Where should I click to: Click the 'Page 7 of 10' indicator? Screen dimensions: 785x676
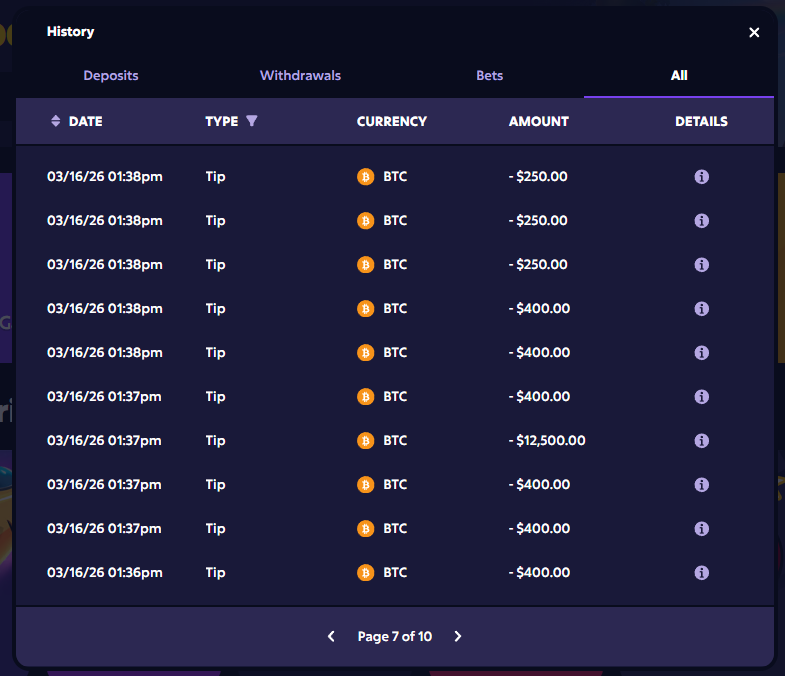(x=395, y=636)
